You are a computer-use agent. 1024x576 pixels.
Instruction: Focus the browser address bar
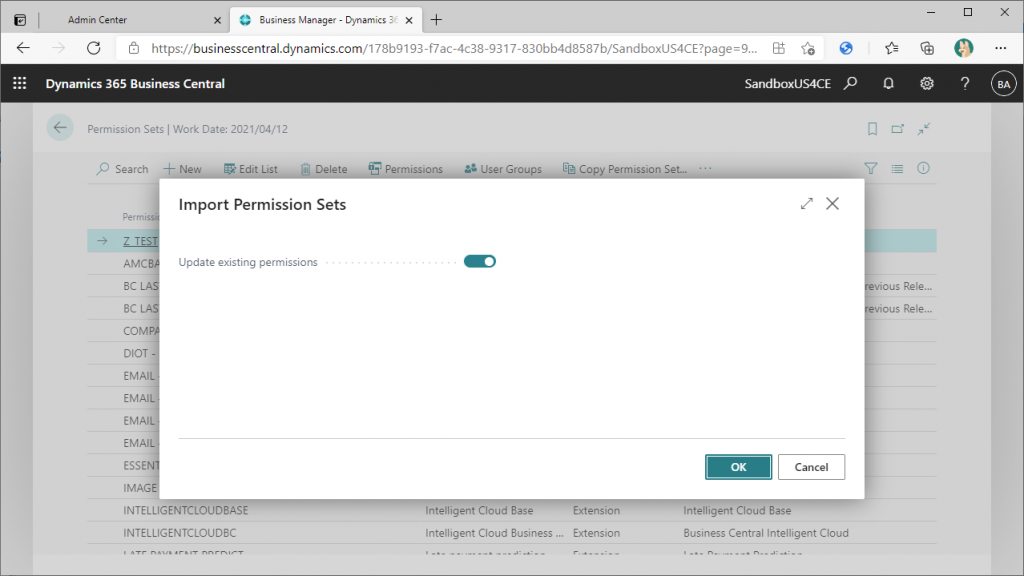click(454, 48)
